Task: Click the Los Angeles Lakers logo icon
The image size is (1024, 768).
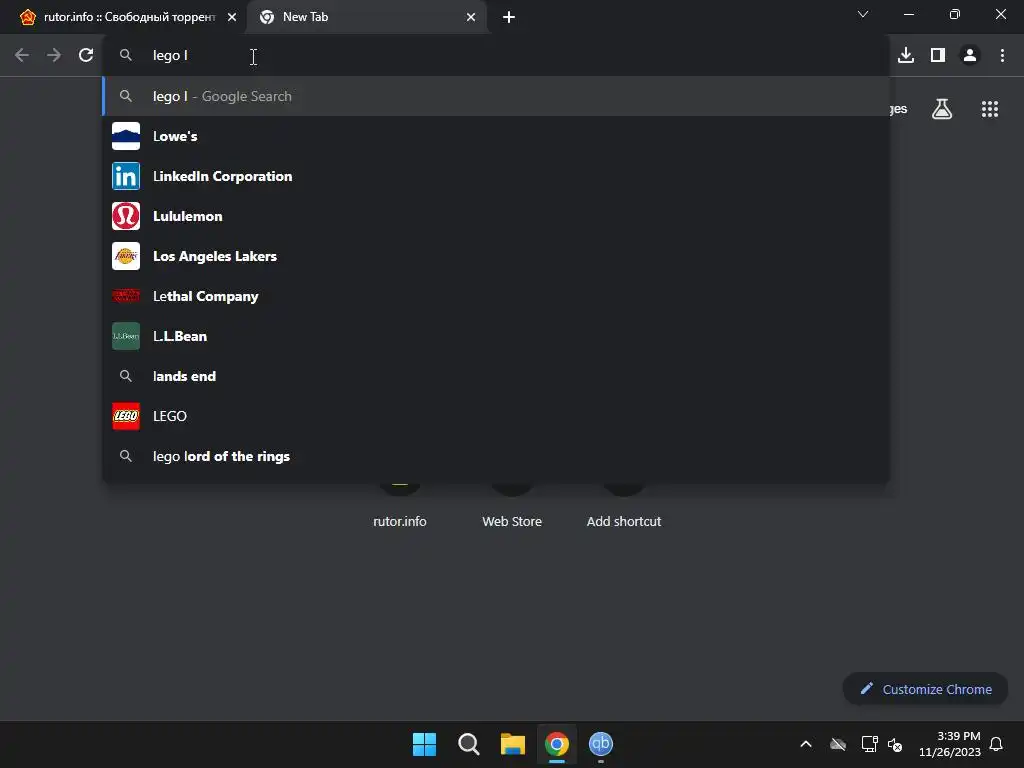Action: (x=125, y=256)
